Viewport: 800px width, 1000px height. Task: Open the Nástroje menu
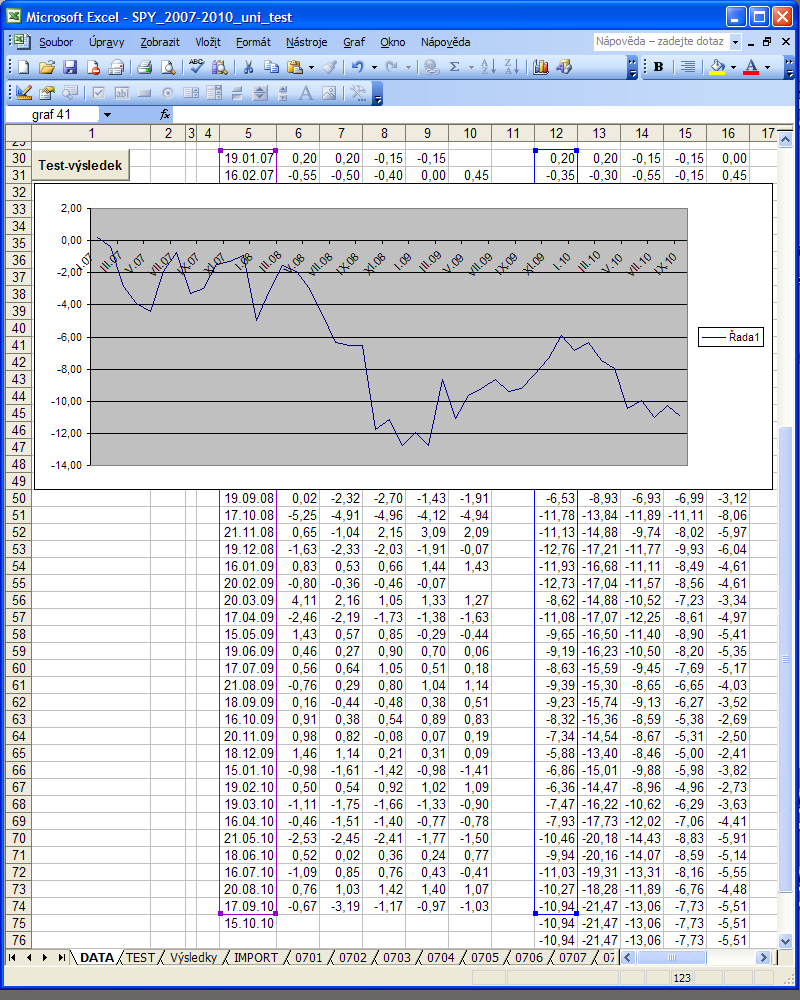(x=306, y=42)
